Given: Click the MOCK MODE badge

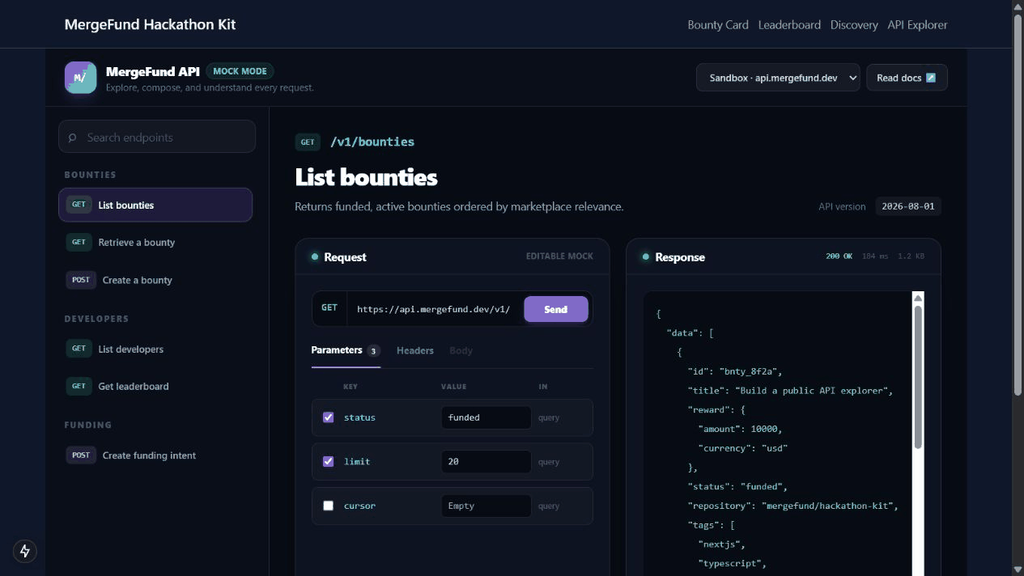Looking at the screenshot, I should (x=240, y=71).
